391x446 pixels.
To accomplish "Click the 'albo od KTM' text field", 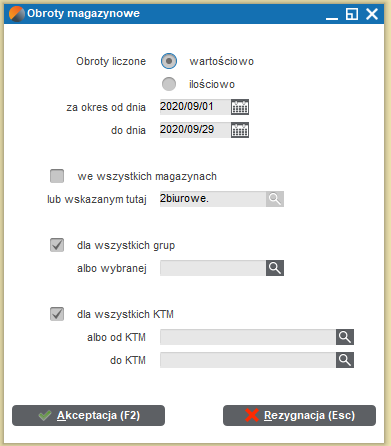I will [248, 337].
